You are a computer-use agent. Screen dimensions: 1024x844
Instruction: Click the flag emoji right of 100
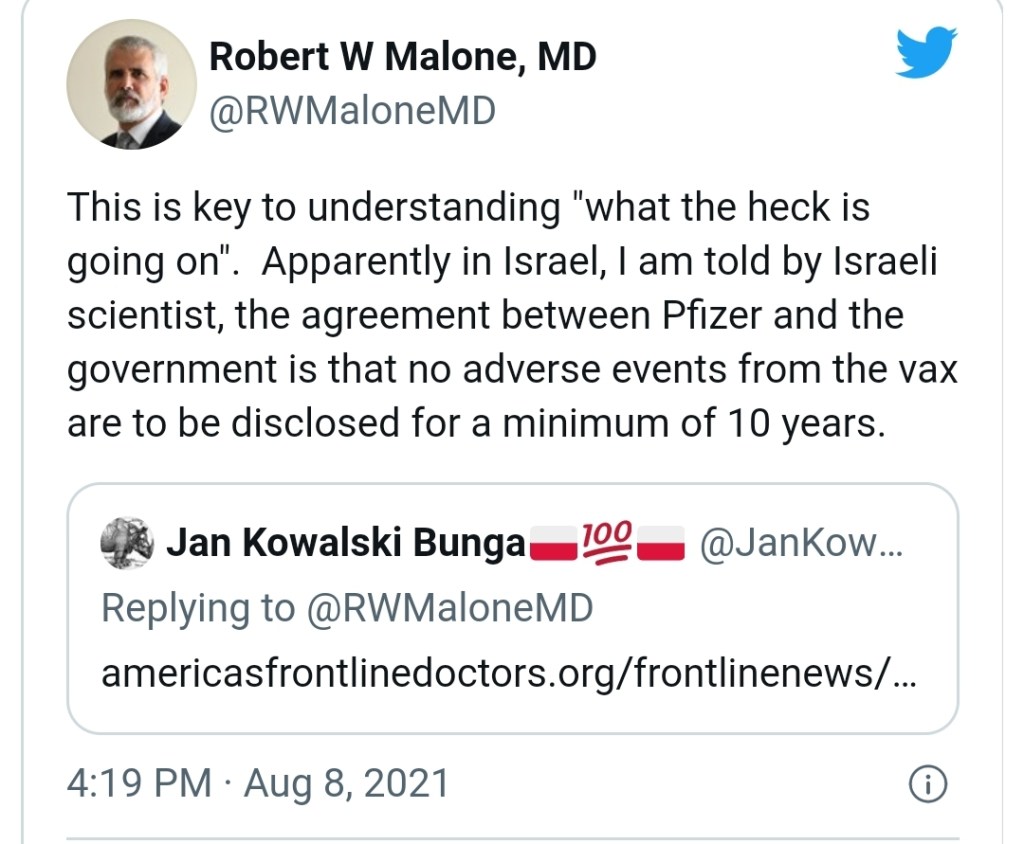(659, 545)
